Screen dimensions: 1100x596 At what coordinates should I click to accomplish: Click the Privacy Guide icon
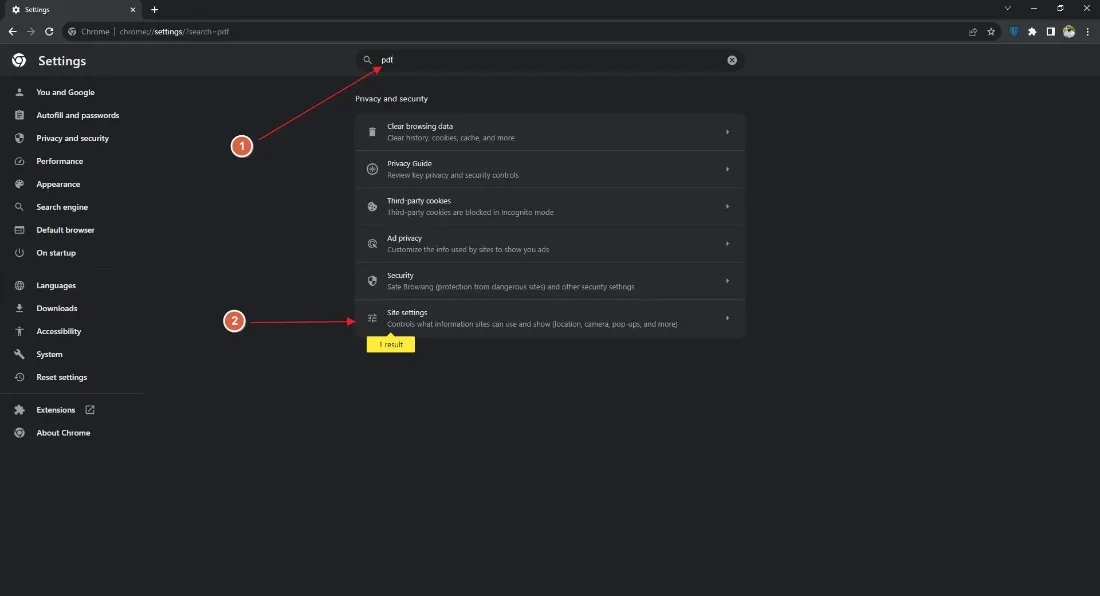coord(372,168)
